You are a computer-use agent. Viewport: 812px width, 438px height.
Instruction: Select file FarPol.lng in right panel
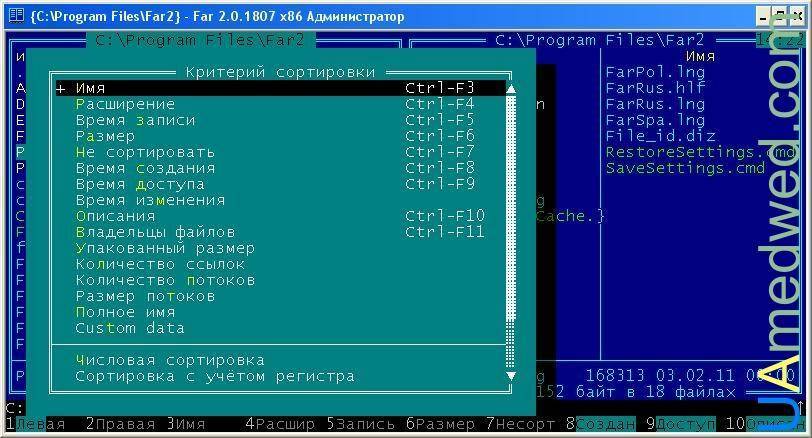655,72
